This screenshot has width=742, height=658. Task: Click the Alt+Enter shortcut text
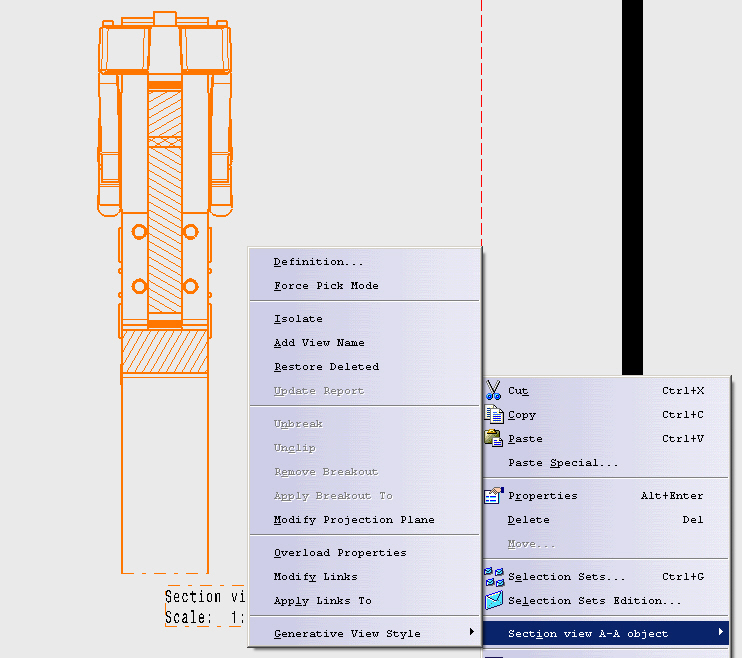coord(672,496)
